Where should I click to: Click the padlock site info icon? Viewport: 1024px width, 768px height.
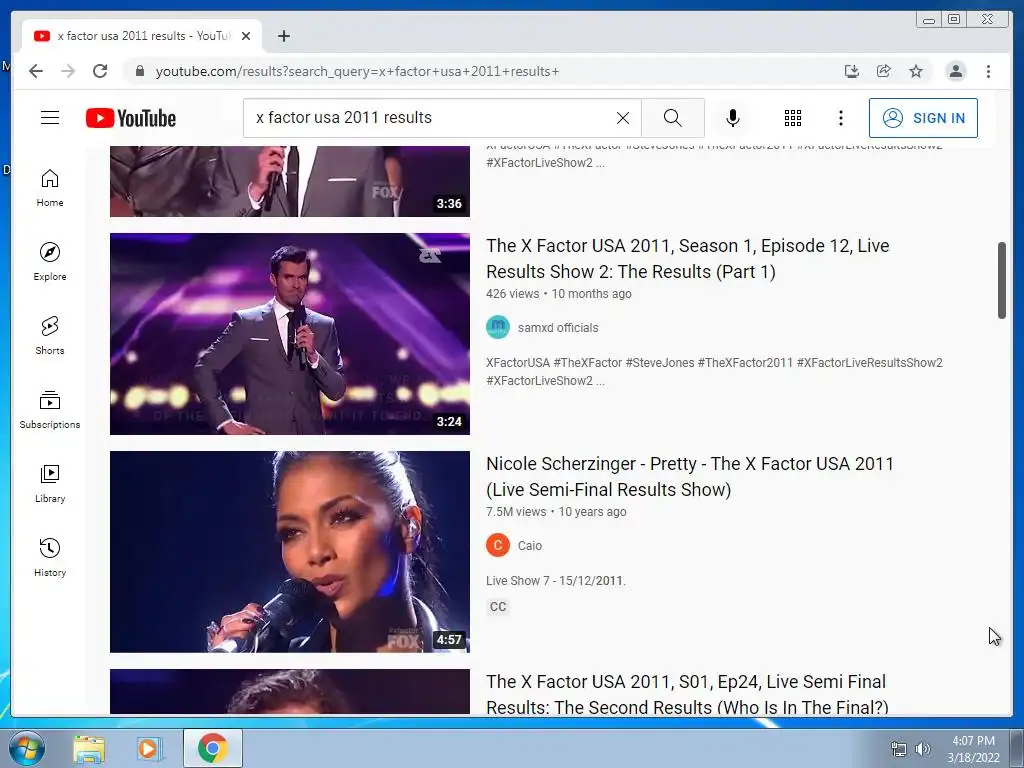click(x=139, y=71)
